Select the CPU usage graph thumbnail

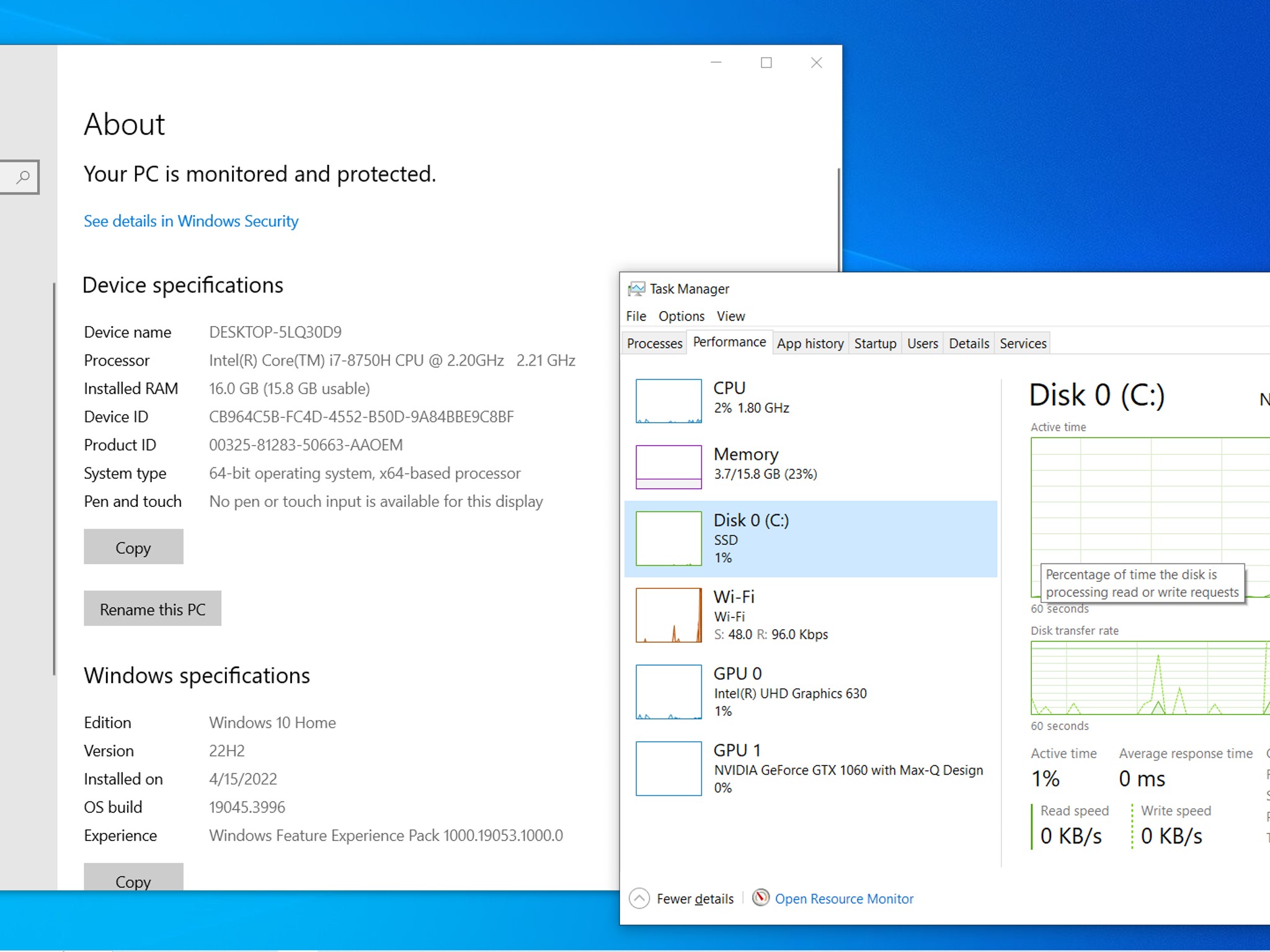tap(668, 401)
